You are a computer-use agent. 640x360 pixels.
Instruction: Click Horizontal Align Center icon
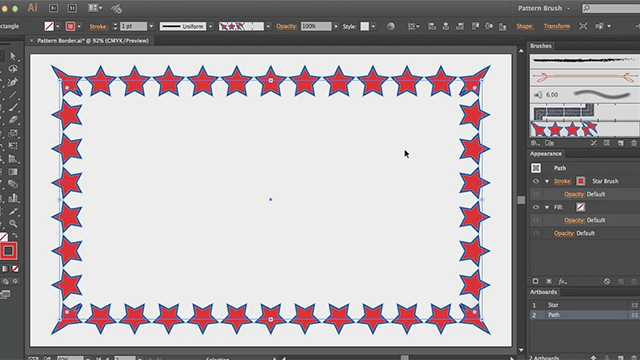pos(446,27)
